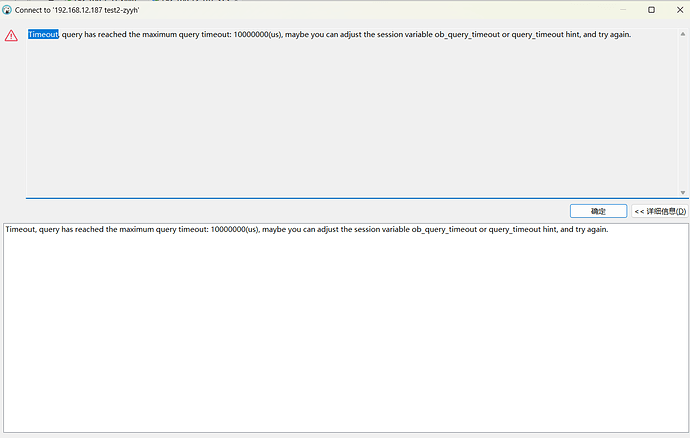Click "query_timeout hint" in the lower details pane
690x438 pixels.
pos(523,229)
